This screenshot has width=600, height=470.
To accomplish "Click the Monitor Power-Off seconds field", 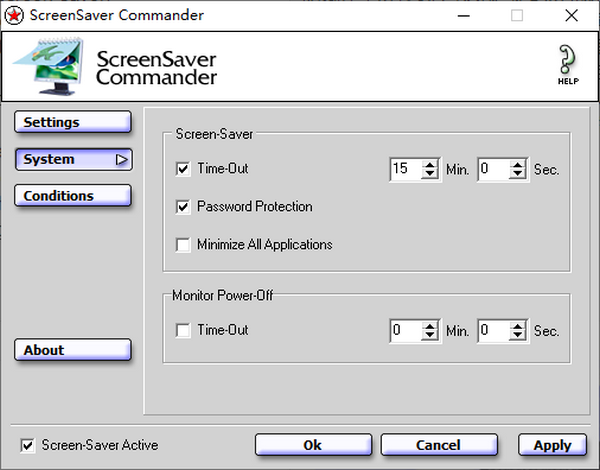I will pyautogui.click(x=494, y=331).
